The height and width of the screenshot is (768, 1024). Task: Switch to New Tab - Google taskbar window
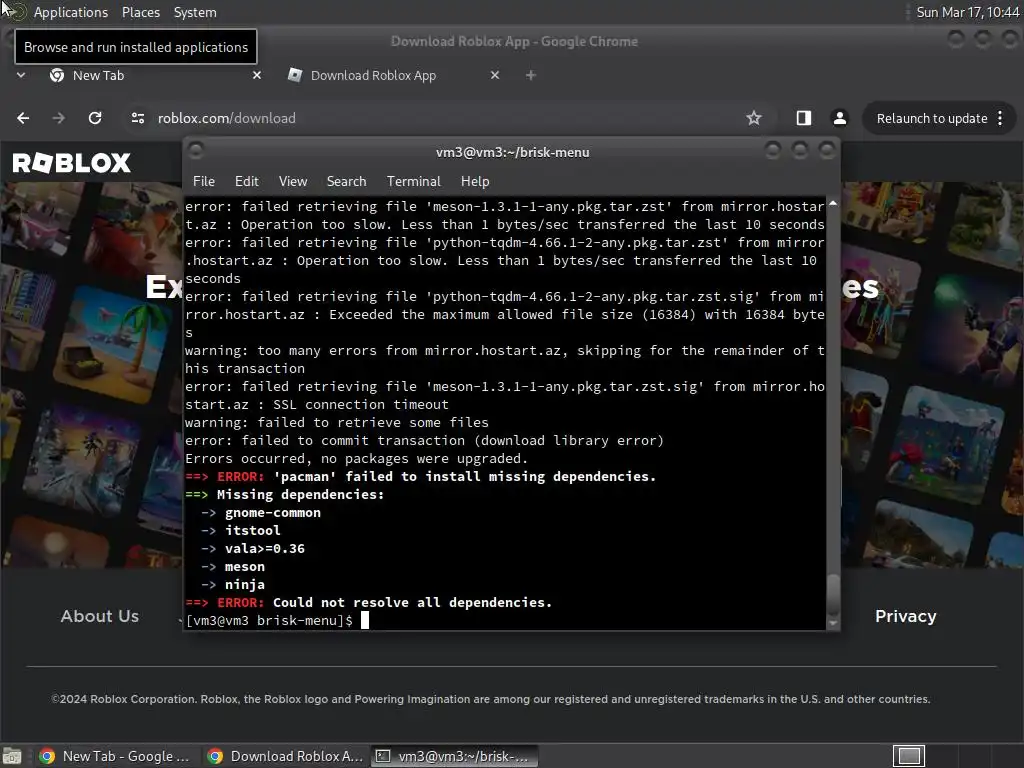click(114, 756)
